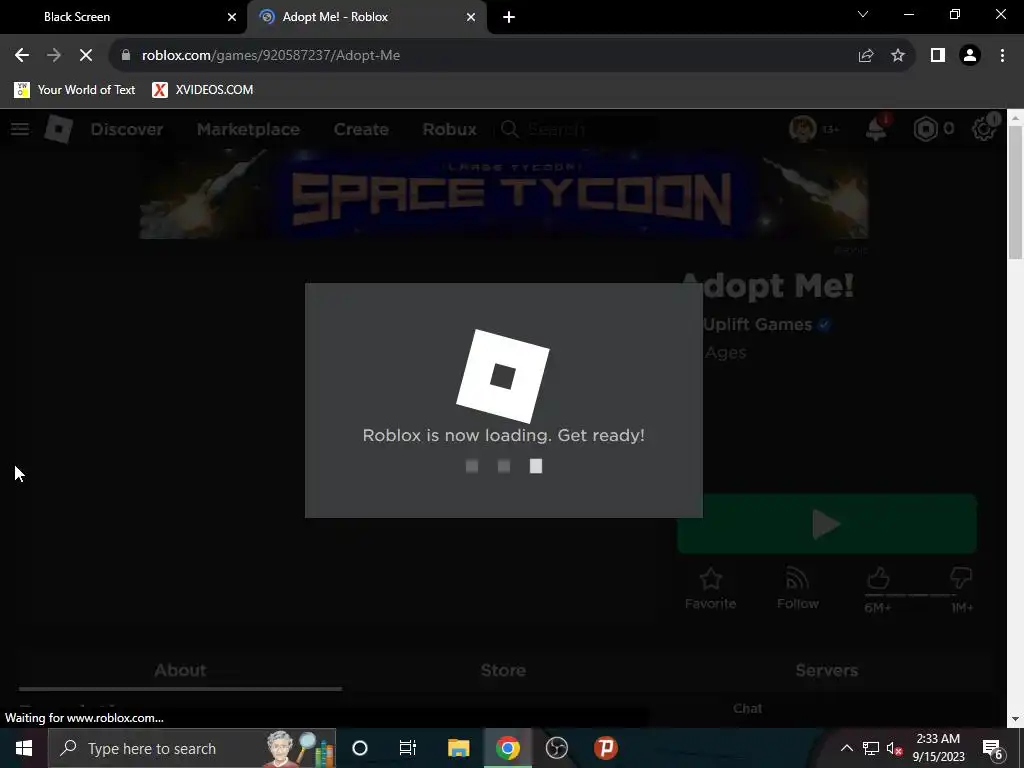
Task: Open the tab search chevron
Action: tap(863, 14)
